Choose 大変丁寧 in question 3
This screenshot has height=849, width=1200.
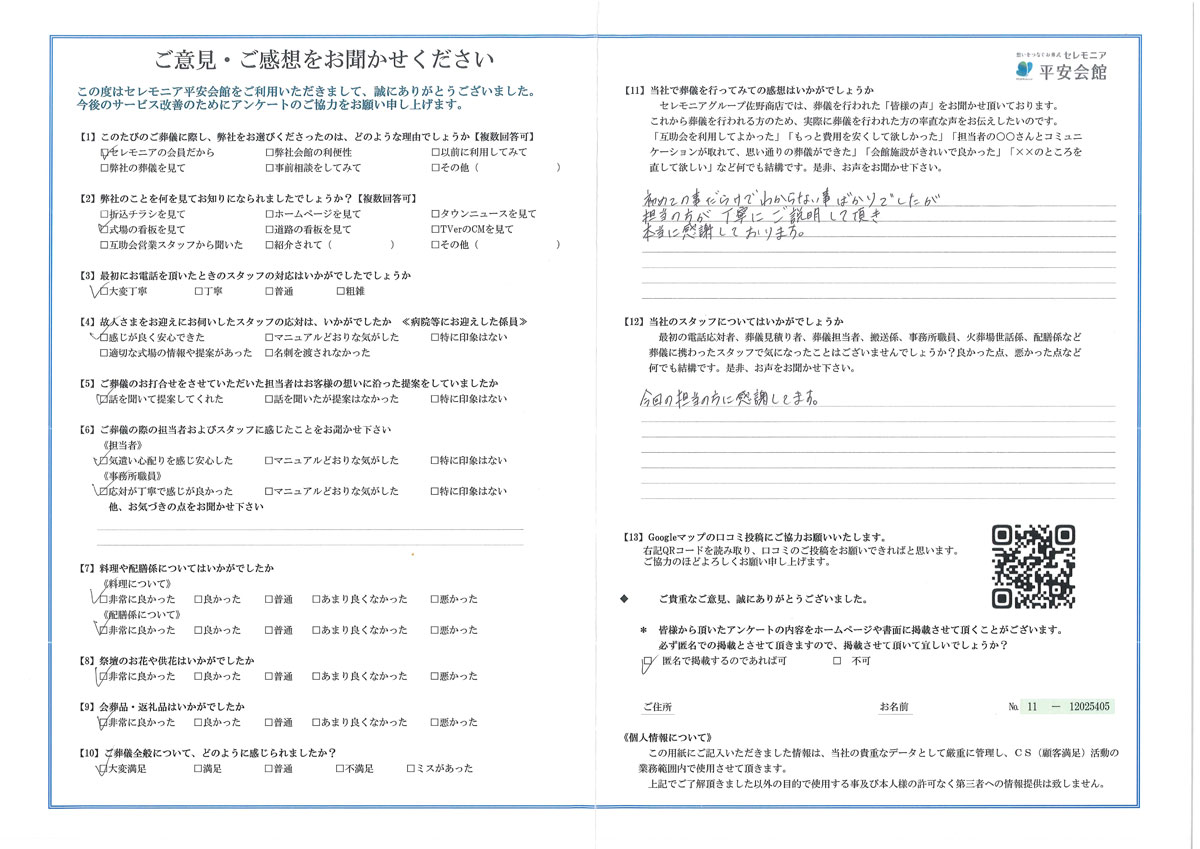(104, 292)
